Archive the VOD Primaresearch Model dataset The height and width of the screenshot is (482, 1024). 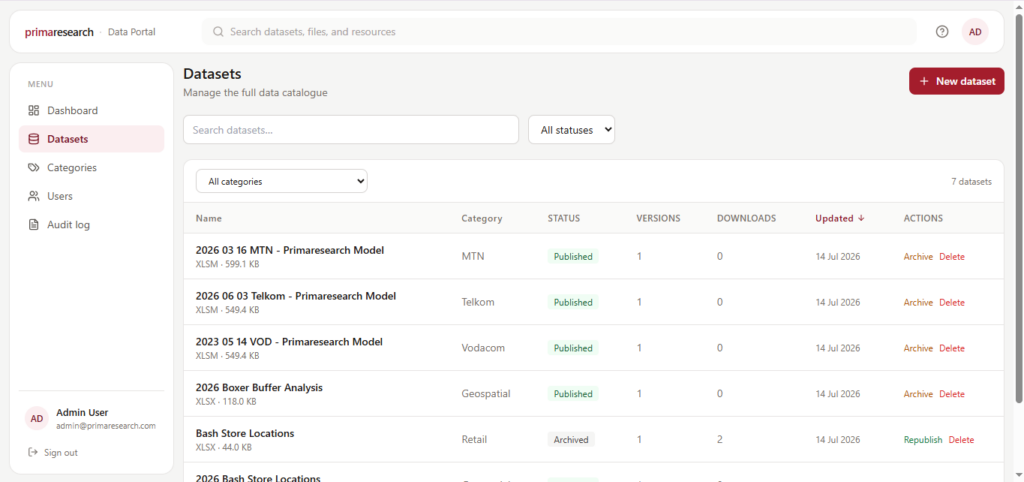(x=918, y=348)
